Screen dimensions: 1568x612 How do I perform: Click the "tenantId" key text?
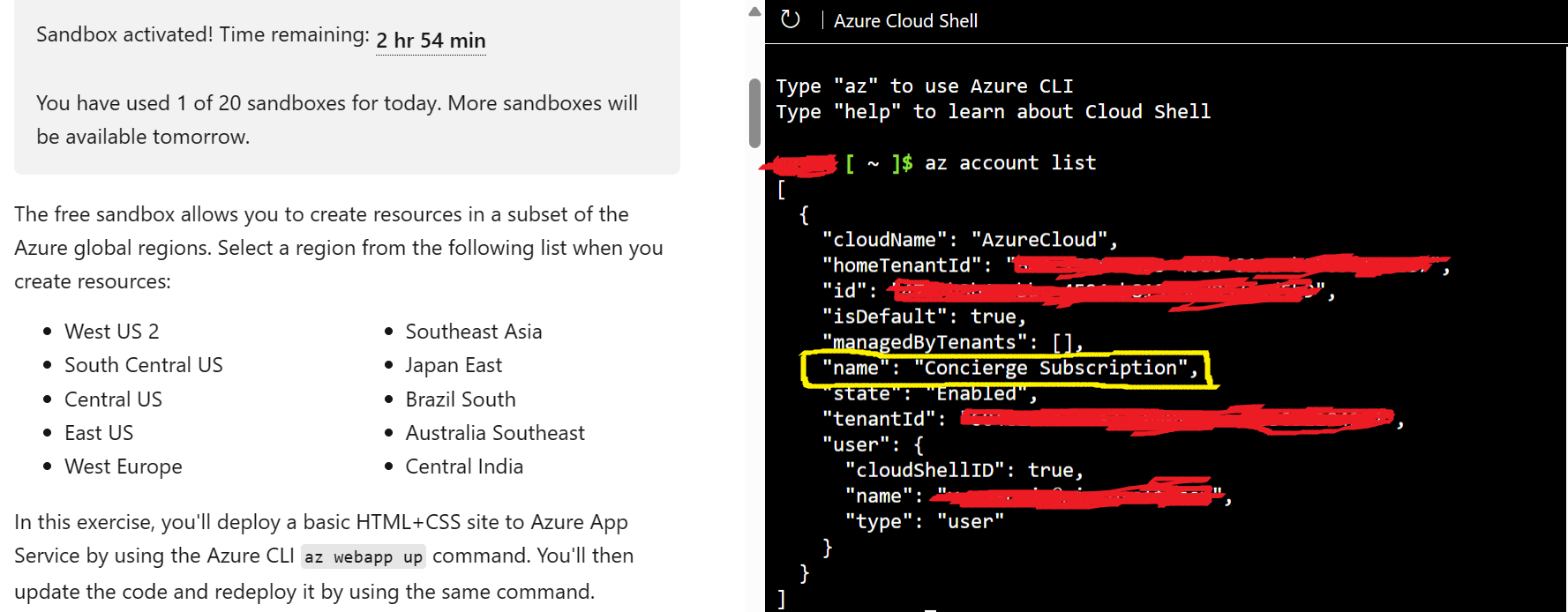879,419
